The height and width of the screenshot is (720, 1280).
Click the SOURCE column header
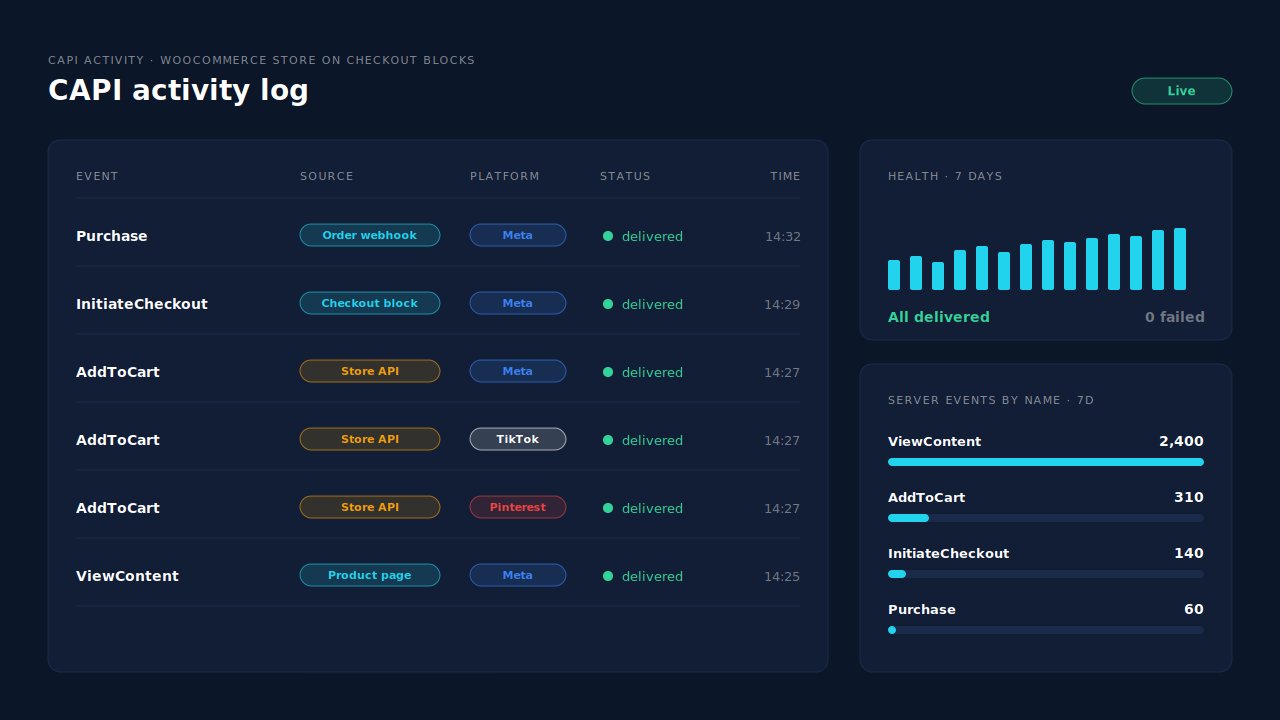point(327,176)
